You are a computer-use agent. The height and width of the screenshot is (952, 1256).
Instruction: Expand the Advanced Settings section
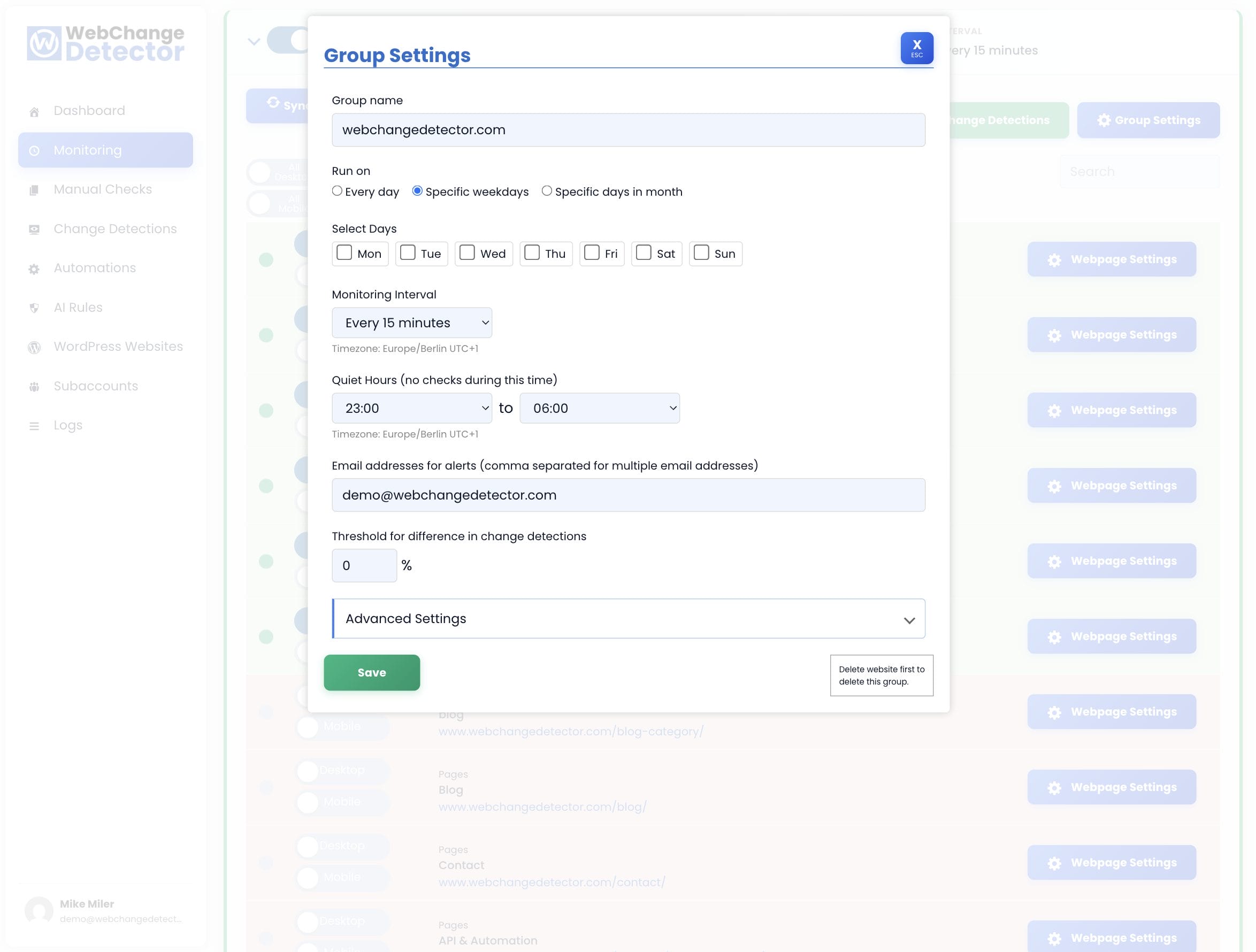click(627, 618)
